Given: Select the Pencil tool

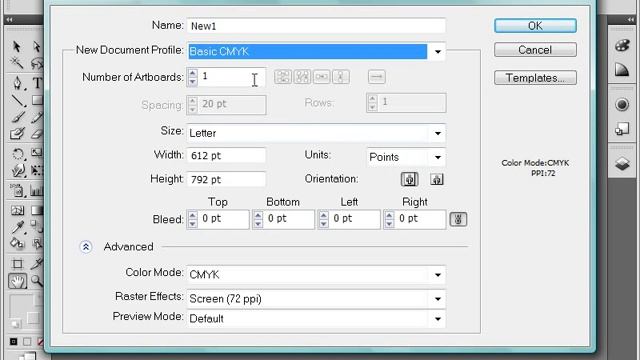Looking at the screenshot, I should click(x=37, y=117).
